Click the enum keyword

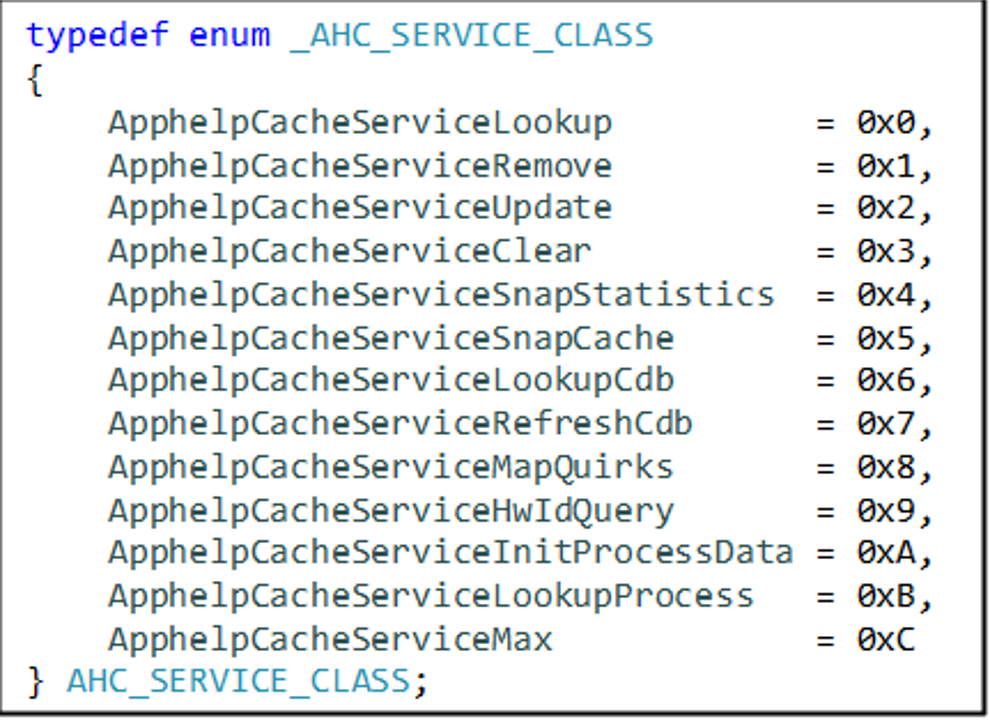pyautogui.click(x=229, y=35)
